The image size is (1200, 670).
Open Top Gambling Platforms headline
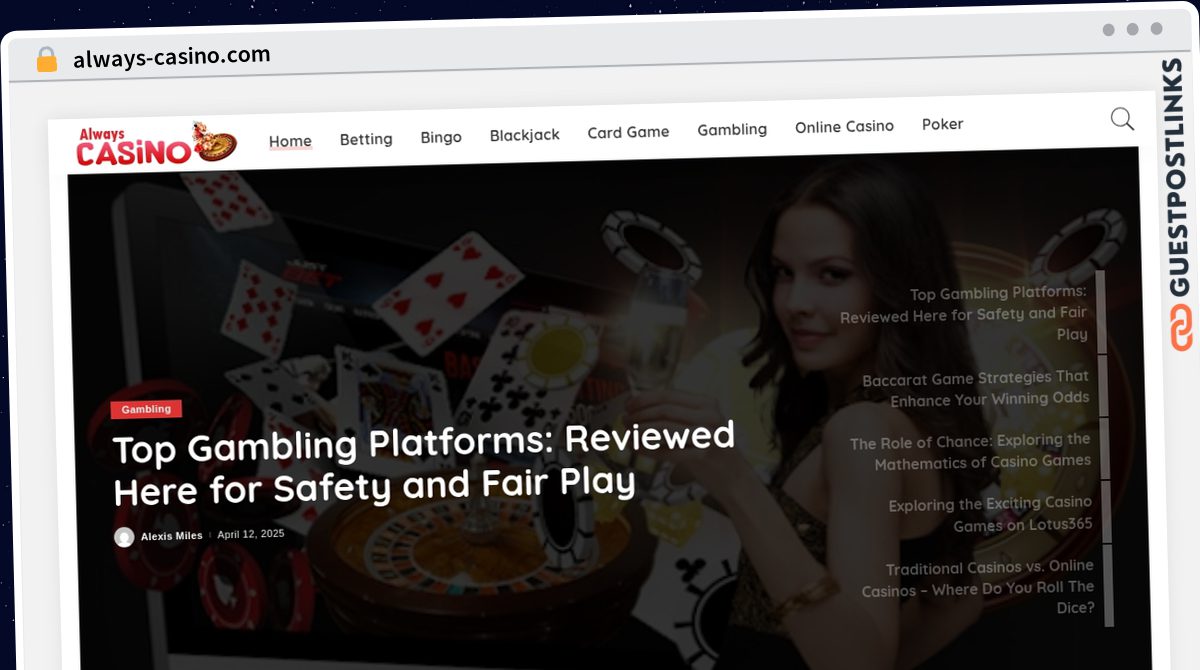pos(424,464)
